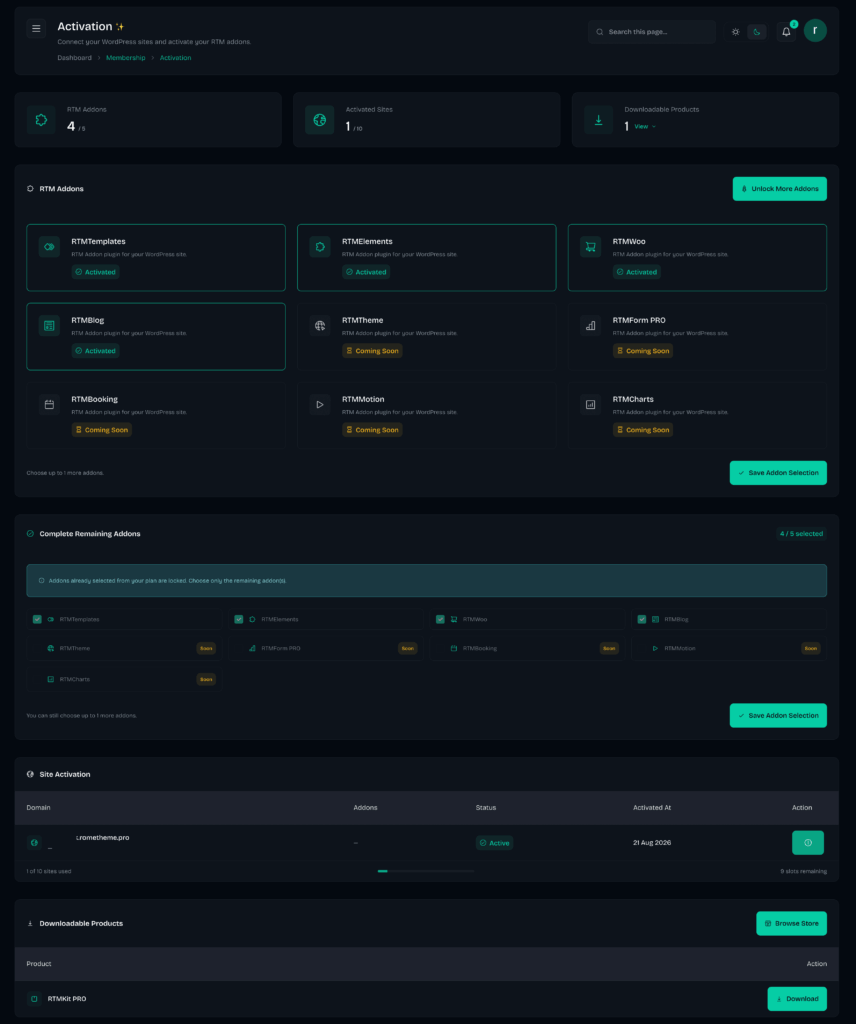This screenshot has width=856, height=1024.
Task: Select the RTMWoo cart icon
Action: 590,247
